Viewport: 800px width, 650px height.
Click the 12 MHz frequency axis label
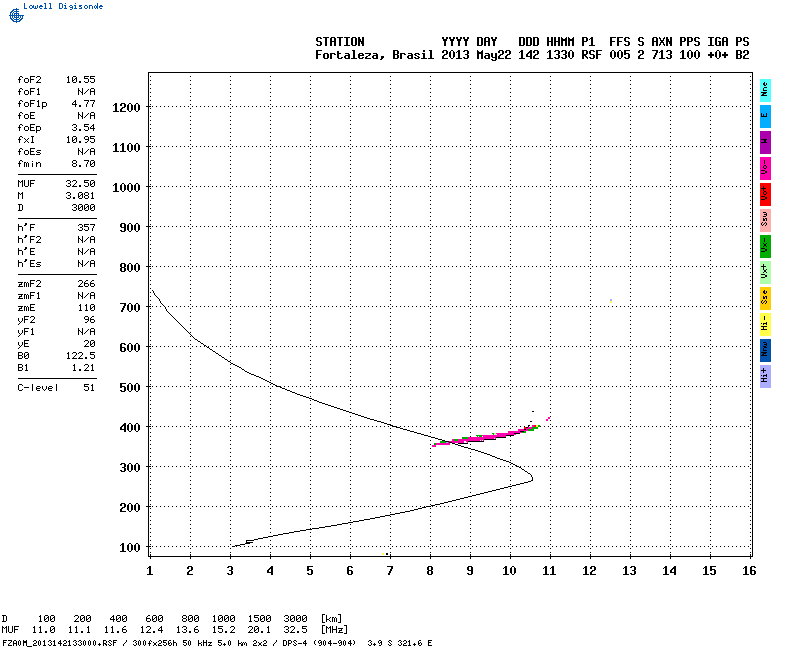589,571
